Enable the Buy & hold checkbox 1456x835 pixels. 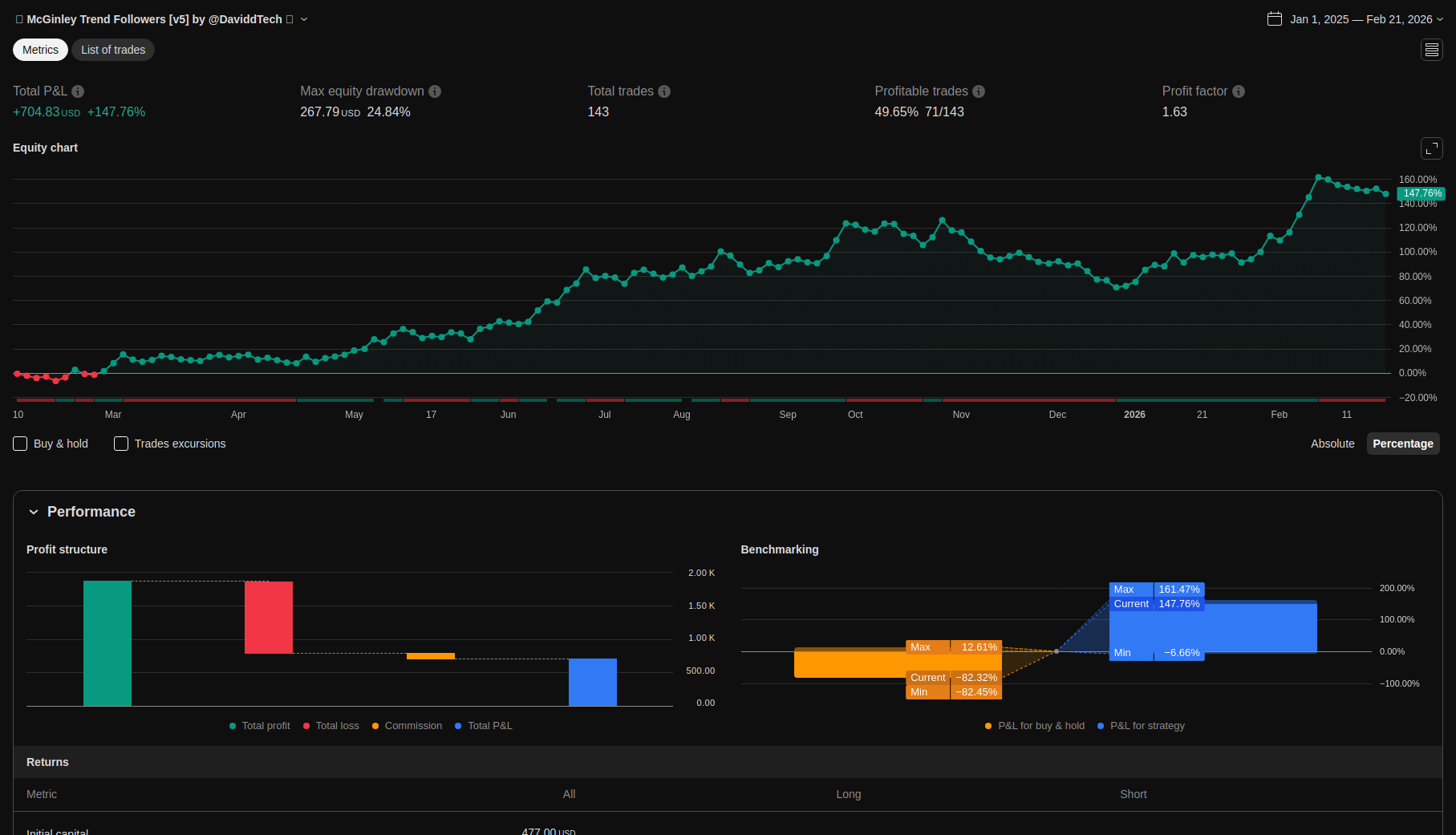tap(21, 444)
